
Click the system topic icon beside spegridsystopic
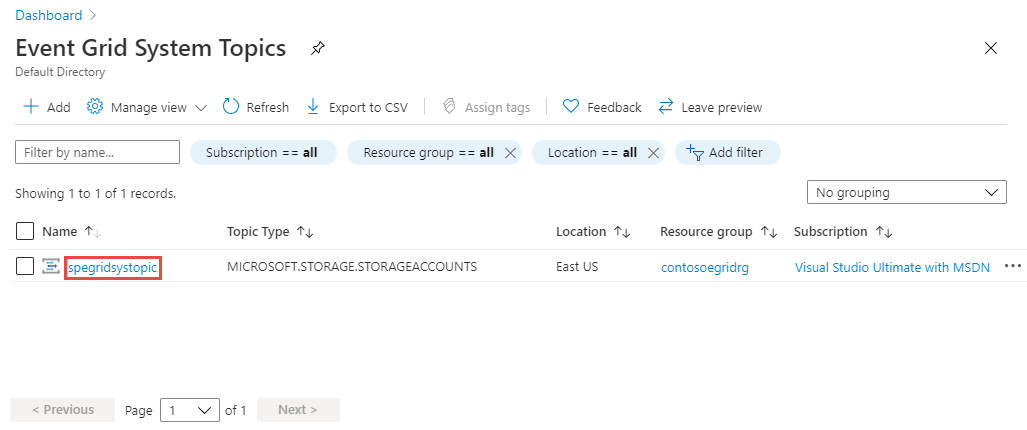pyautogui.click(x=50, y=266)
